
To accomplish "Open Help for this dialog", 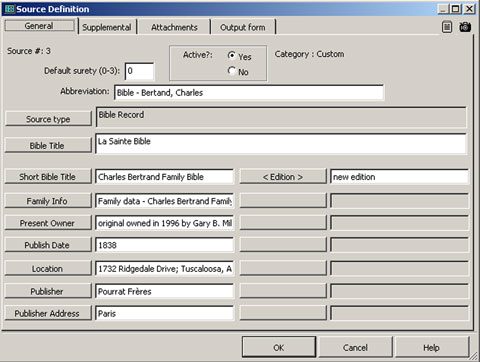I will point(432,347).
